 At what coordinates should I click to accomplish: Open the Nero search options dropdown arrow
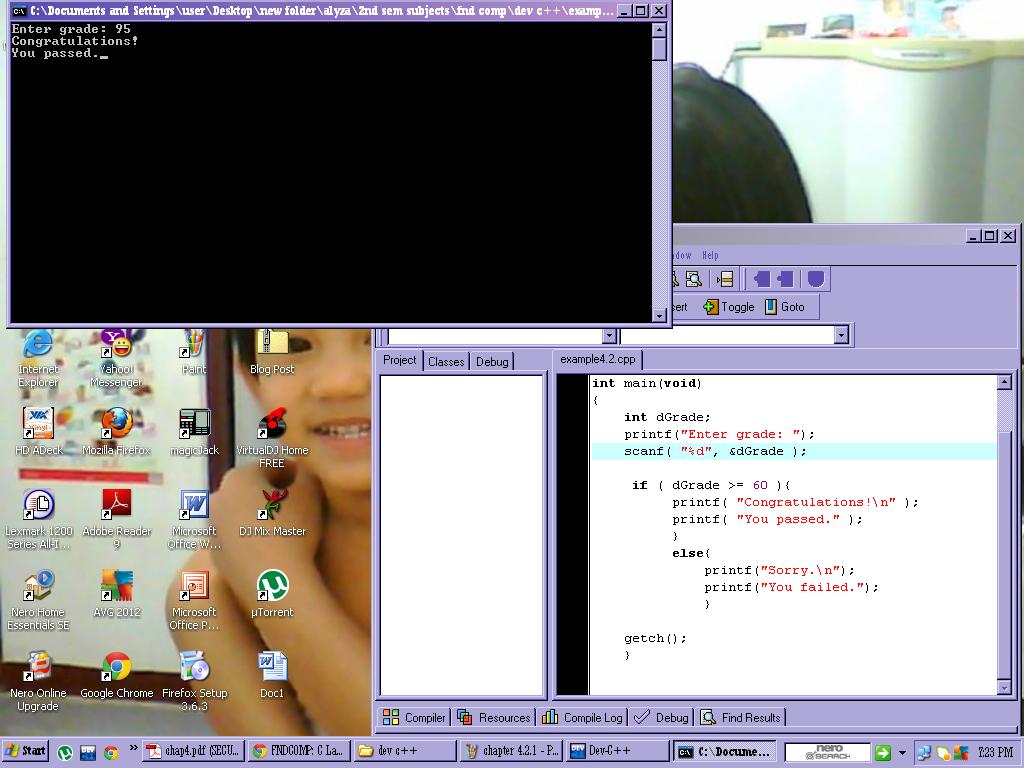[903, 752]
